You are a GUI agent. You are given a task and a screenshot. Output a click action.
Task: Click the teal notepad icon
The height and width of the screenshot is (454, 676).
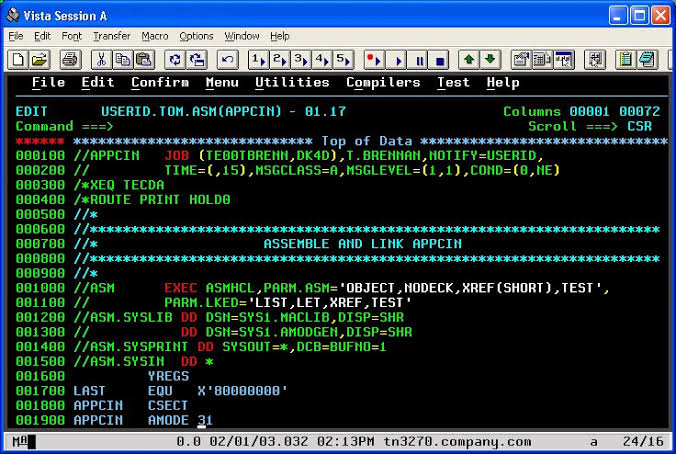(647, 59)
